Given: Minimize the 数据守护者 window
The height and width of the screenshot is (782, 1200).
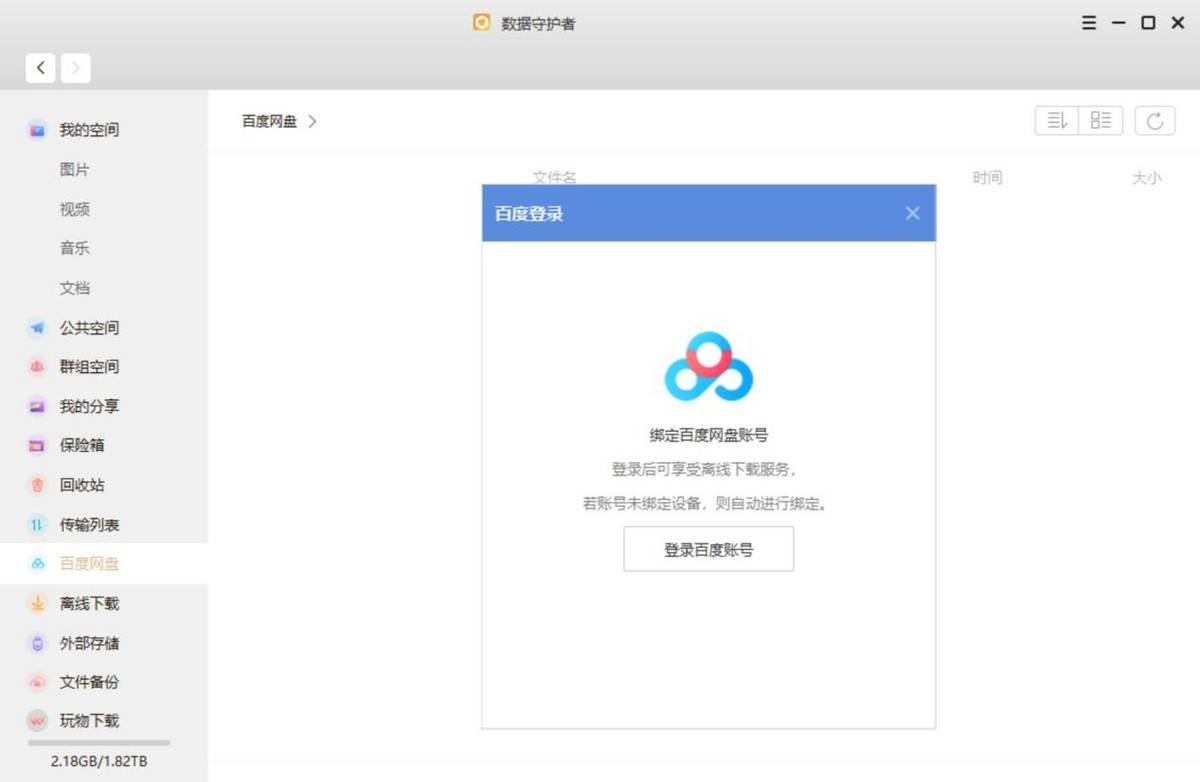Looking at the screenshot, I should point(1119,22).
